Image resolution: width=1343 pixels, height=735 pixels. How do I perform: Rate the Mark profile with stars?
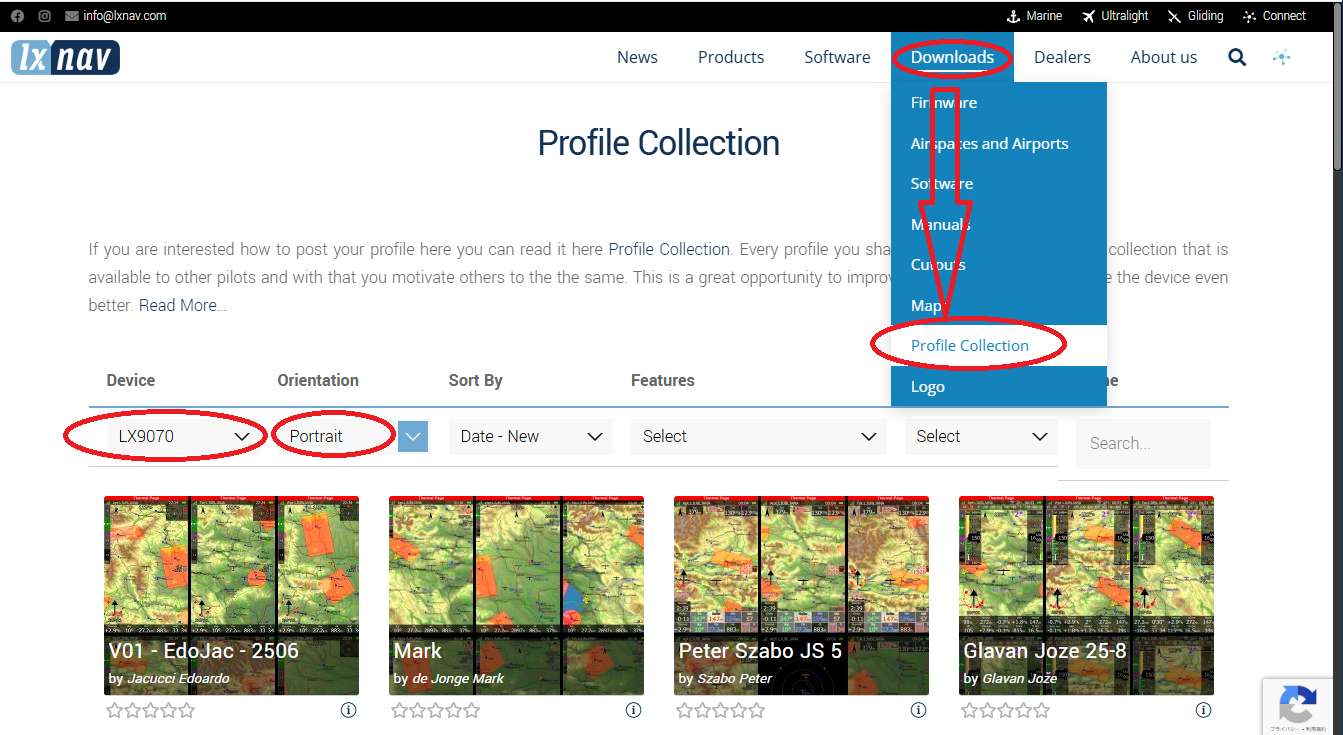pyautogui.click(x=435, y=711)
